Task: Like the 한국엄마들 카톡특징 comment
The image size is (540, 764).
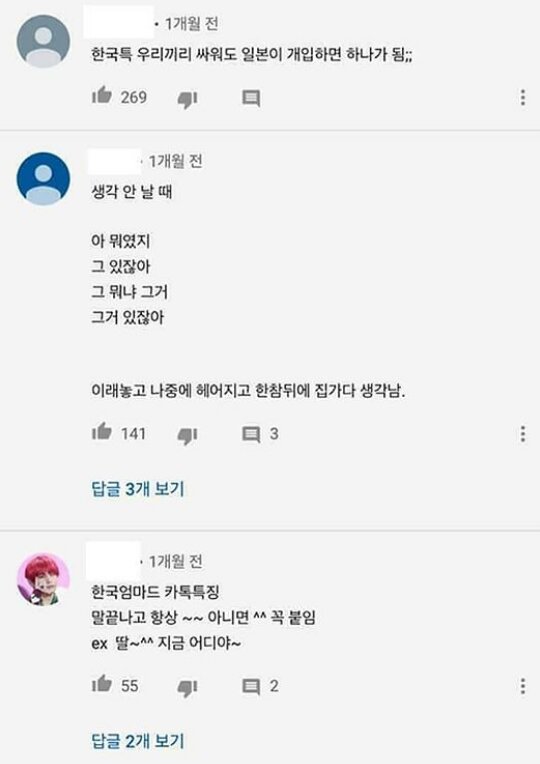Action: pos(102,683)
